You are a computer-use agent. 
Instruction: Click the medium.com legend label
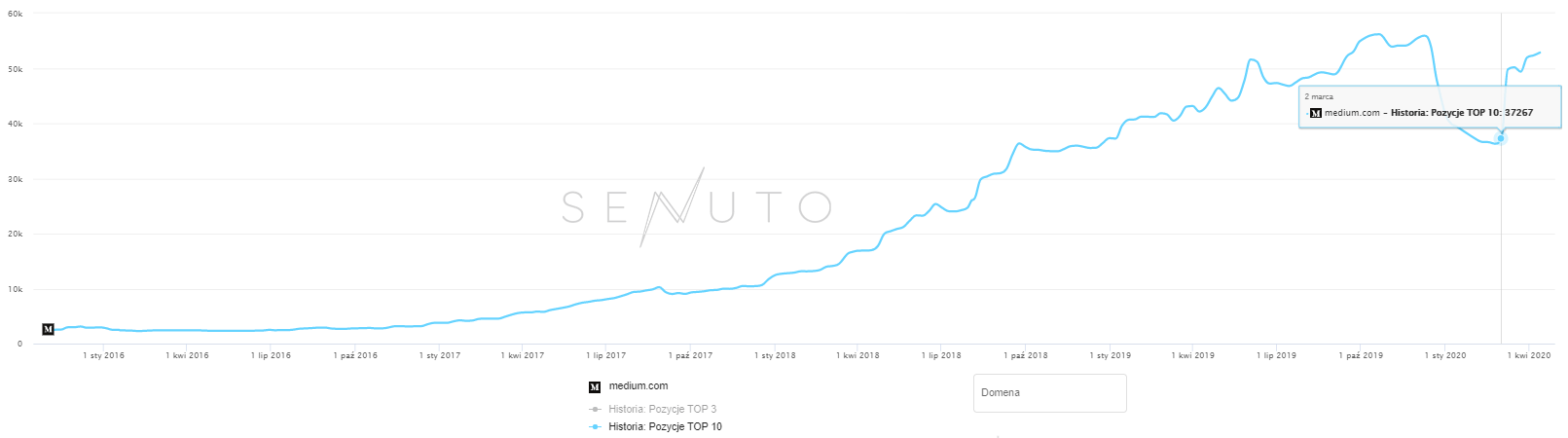(638, 386)
